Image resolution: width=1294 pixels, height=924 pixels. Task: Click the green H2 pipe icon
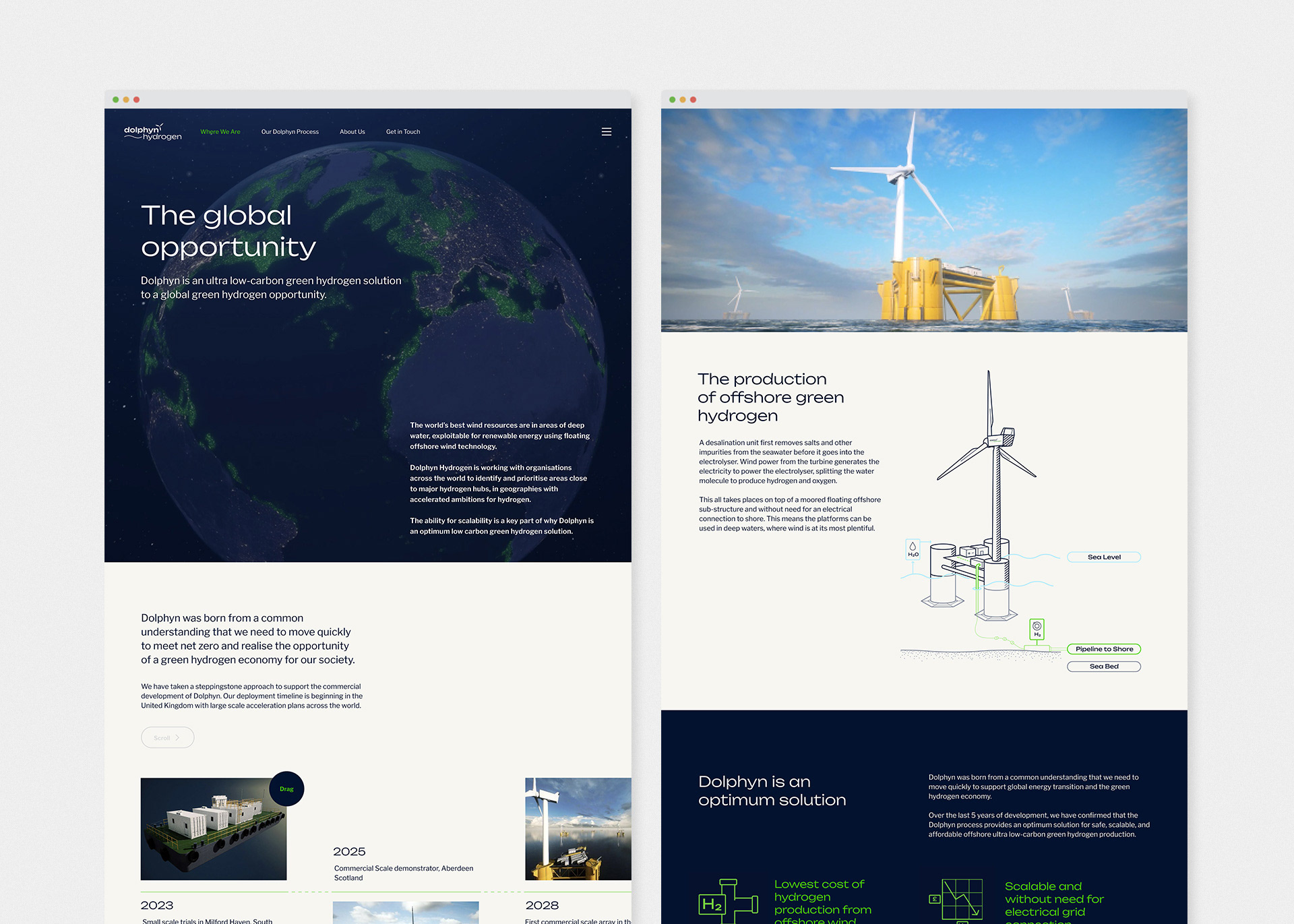click(729, 901)
